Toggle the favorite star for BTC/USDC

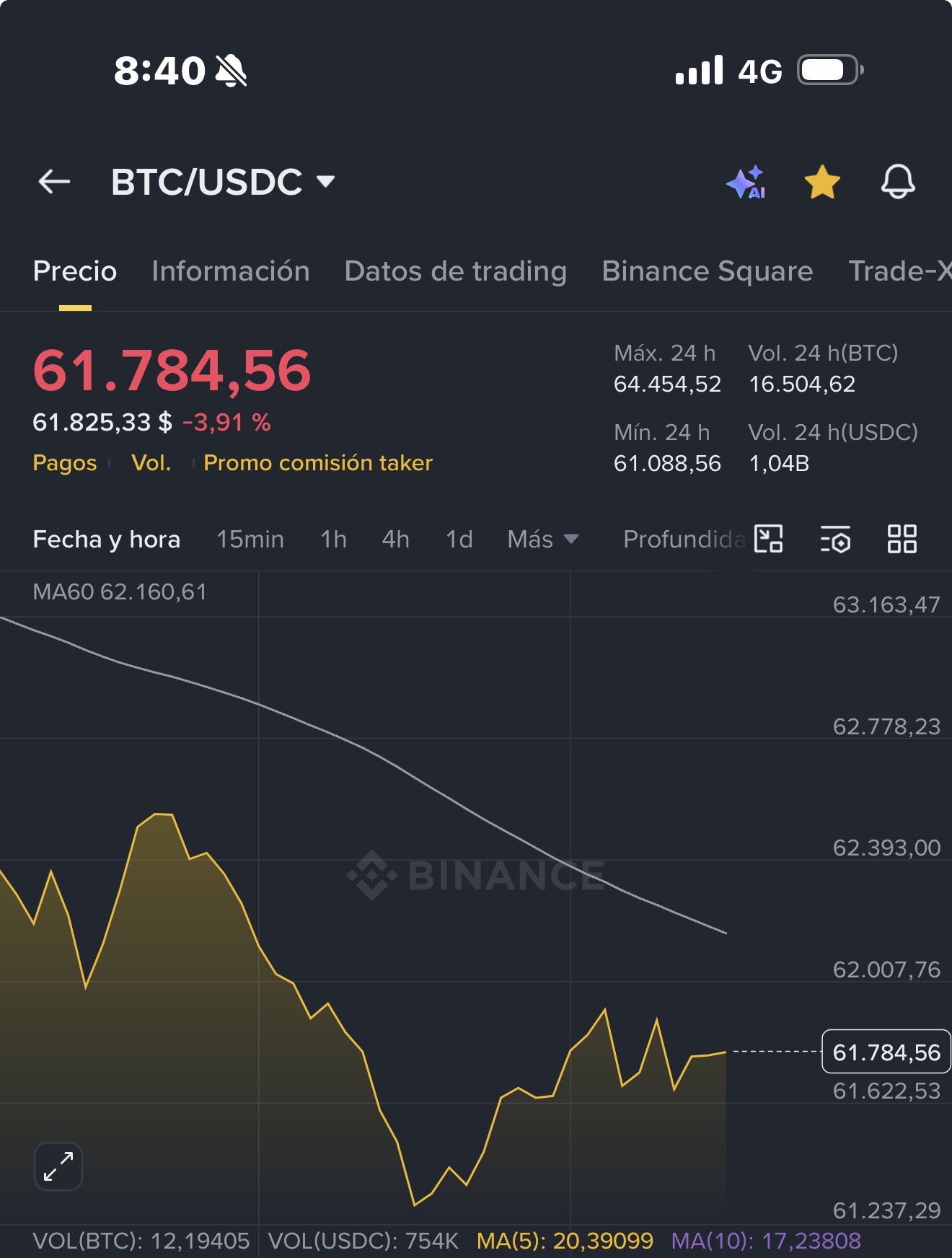pyautogui.click(x=822, y=182)
